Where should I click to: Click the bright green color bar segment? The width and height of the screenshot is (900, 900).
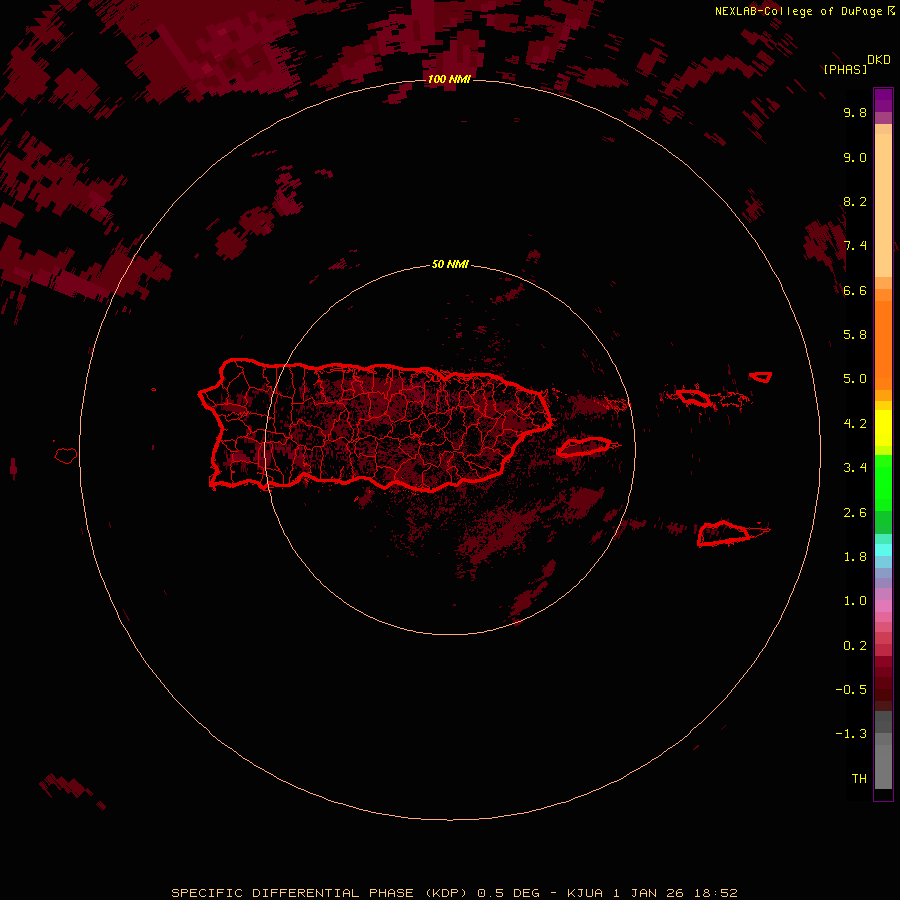coord(883,482)
